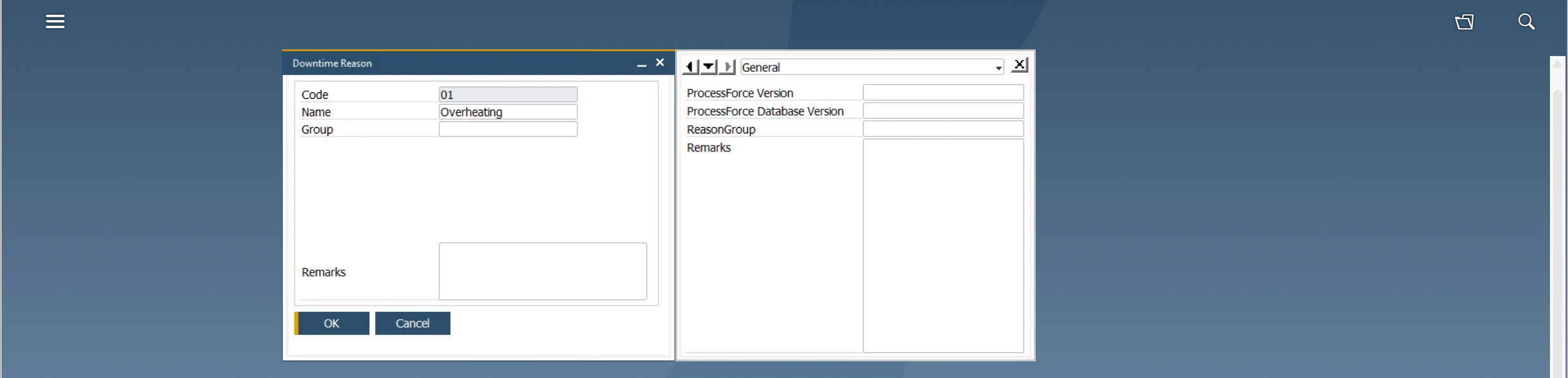Focus the ReasonGroup input field
This screenshot has width=1568, height=378.
tap(943, 129)
